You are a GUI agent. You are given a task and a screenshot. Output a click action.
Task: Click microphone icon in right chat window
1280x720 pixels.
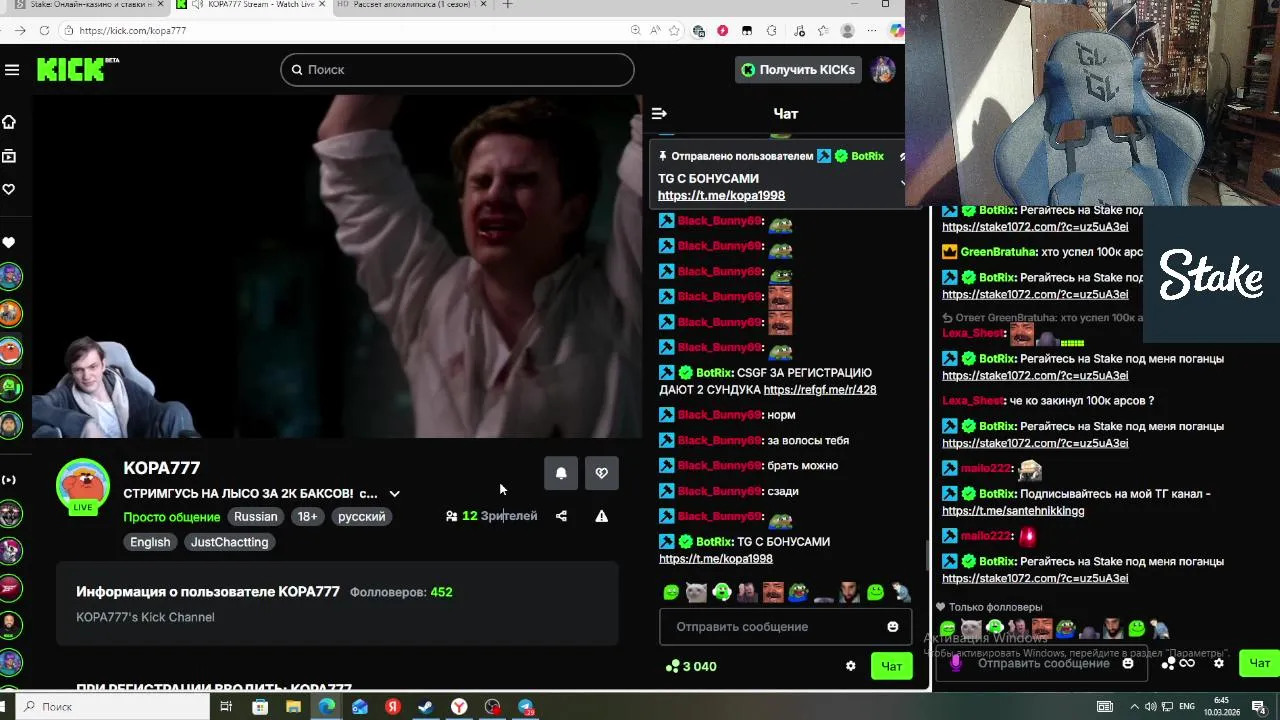pyautogui.click(x=956, y=663)
